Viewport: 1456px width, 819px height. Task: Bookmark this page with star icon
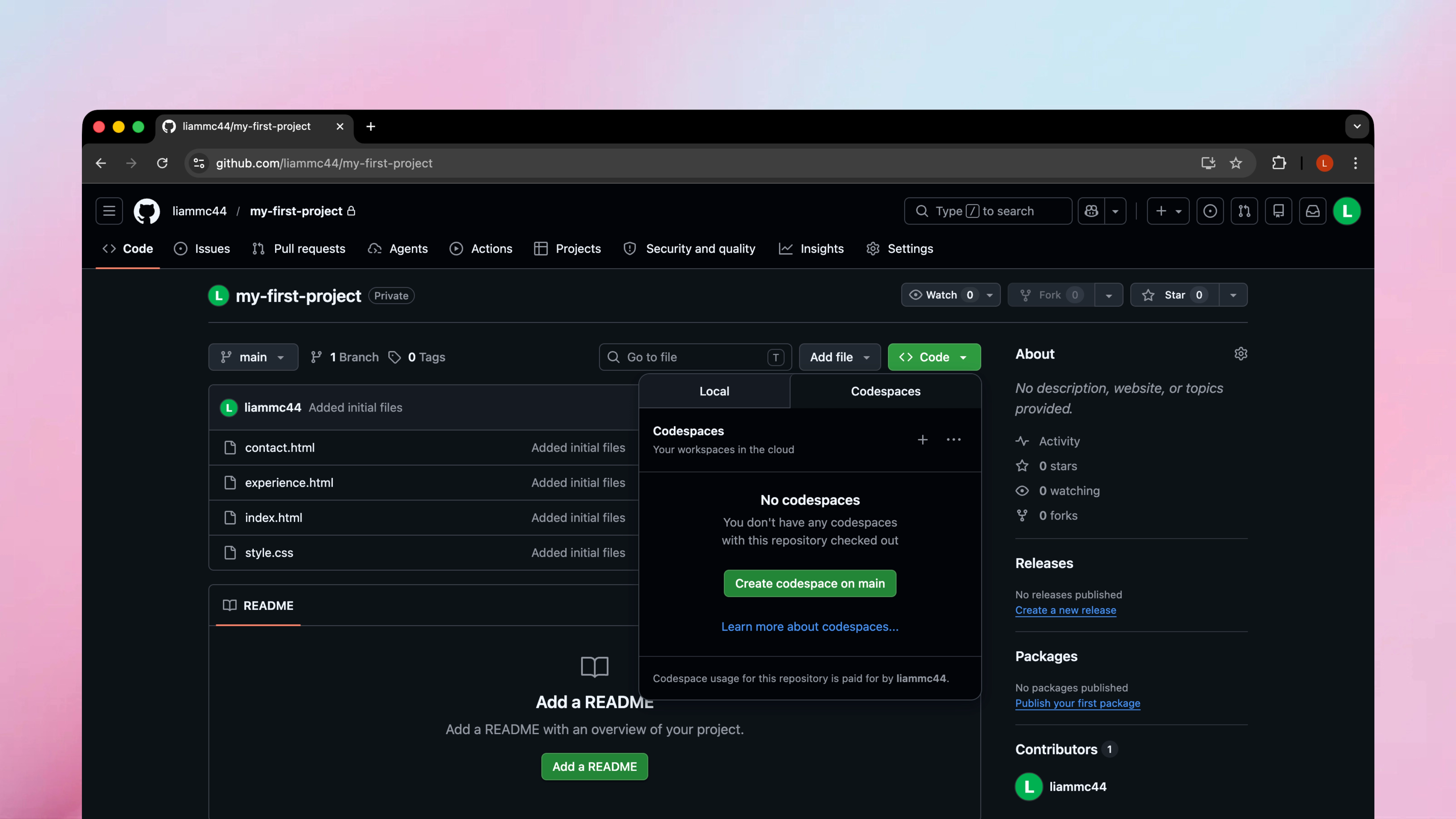(1236, 163)
